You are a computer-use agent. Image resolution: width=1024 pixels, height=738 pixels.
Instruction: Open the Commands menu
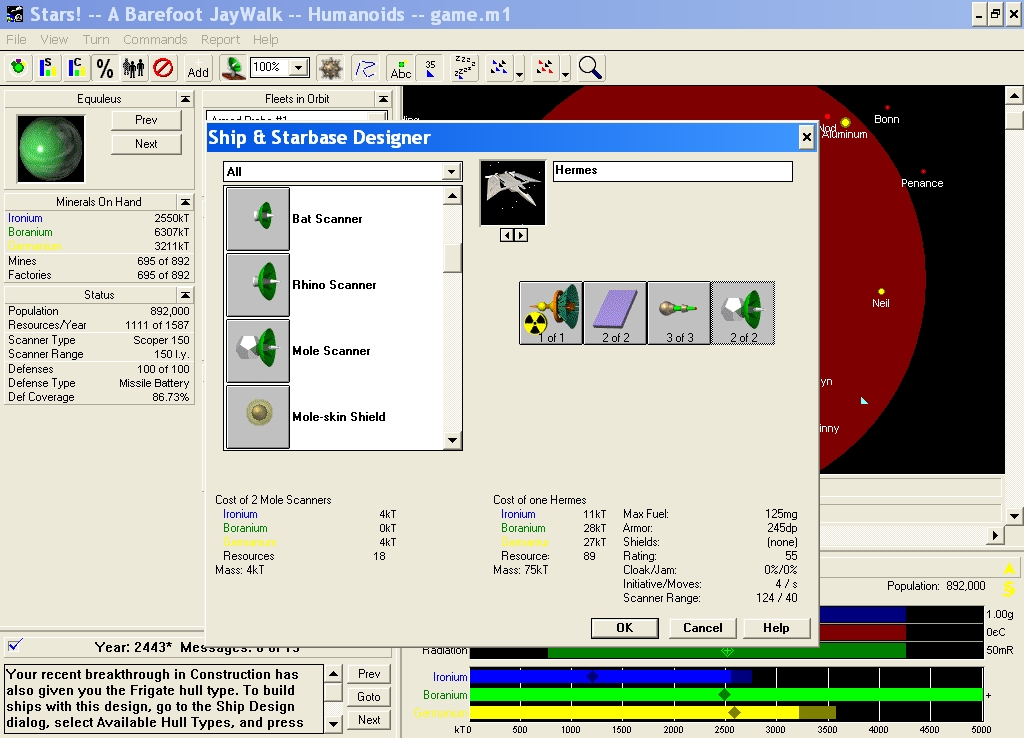tap(155, 40)
